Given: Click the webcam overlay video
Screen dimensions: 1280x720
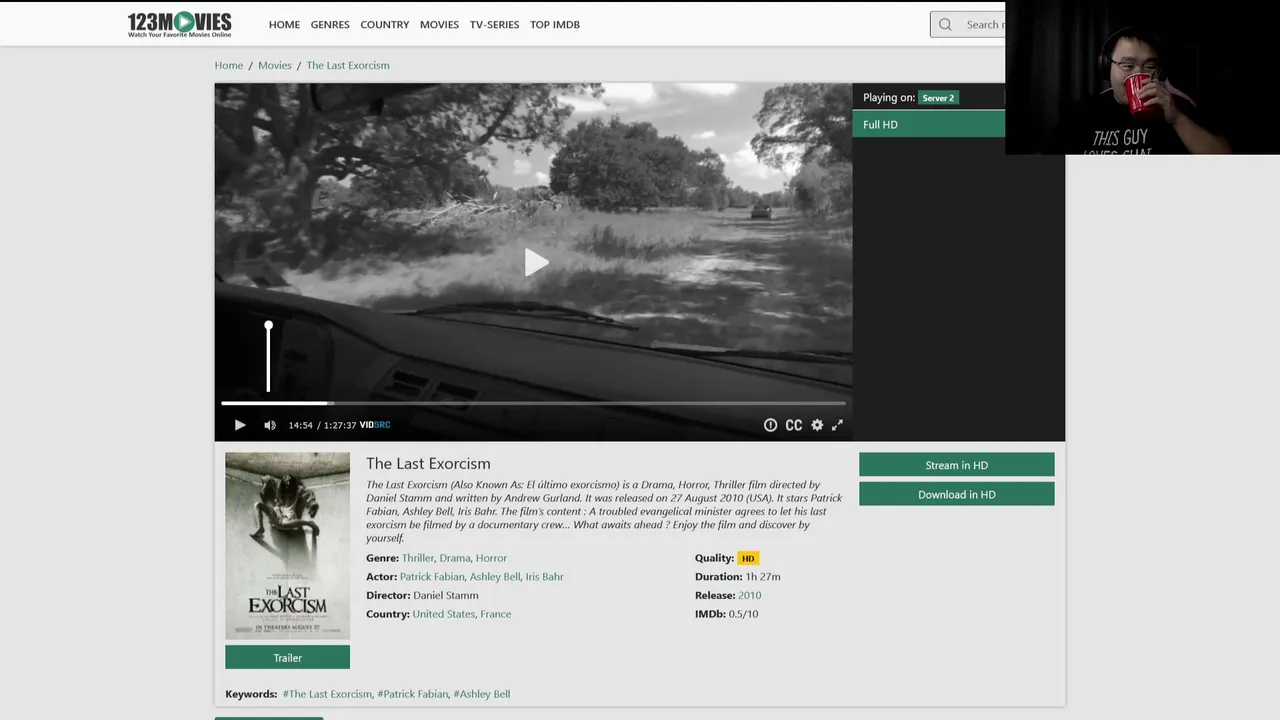Looking at the screenshot, I should coord(1142,77).
